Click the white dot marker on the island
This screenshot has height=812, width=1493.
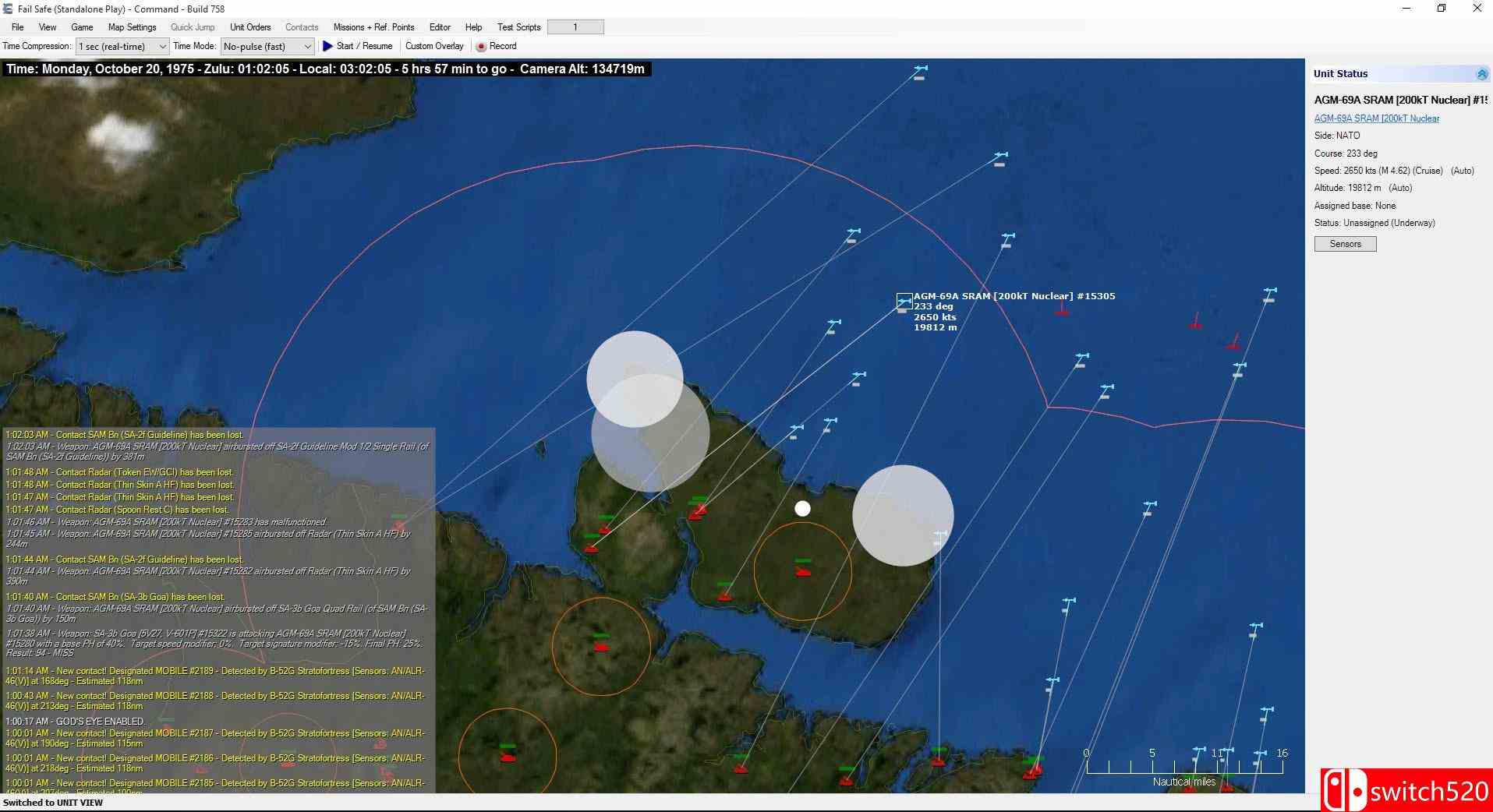802,509
